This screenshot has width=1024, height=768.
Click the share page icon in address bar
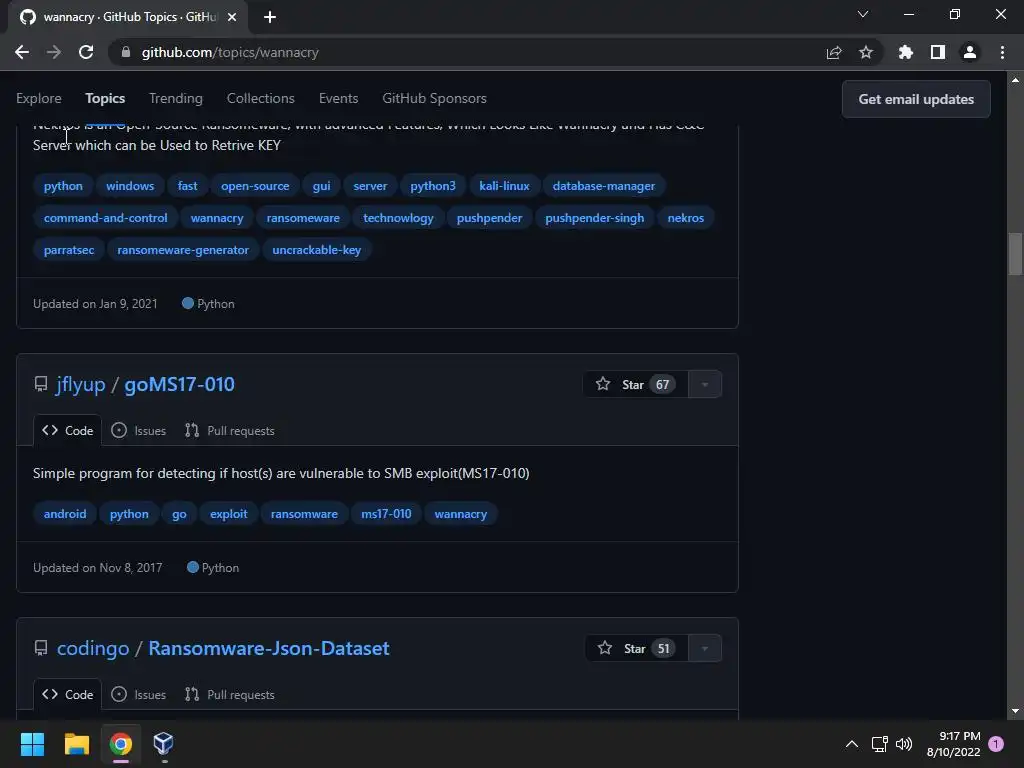tap(834, 52)
